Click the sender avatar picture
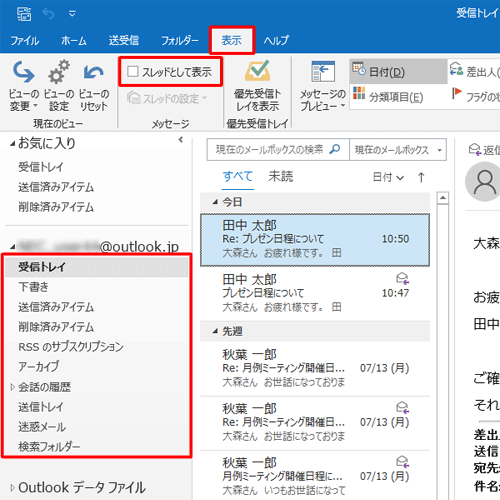The image size is (500, 500). coord(483,182)
